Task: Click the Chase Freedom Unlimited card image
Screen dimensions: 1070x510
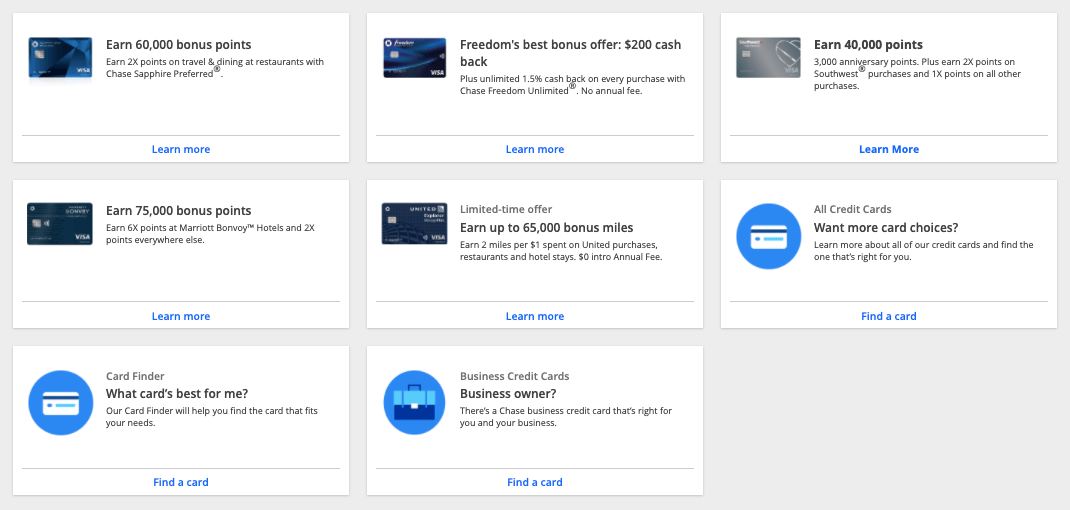Action: [414, 57]
